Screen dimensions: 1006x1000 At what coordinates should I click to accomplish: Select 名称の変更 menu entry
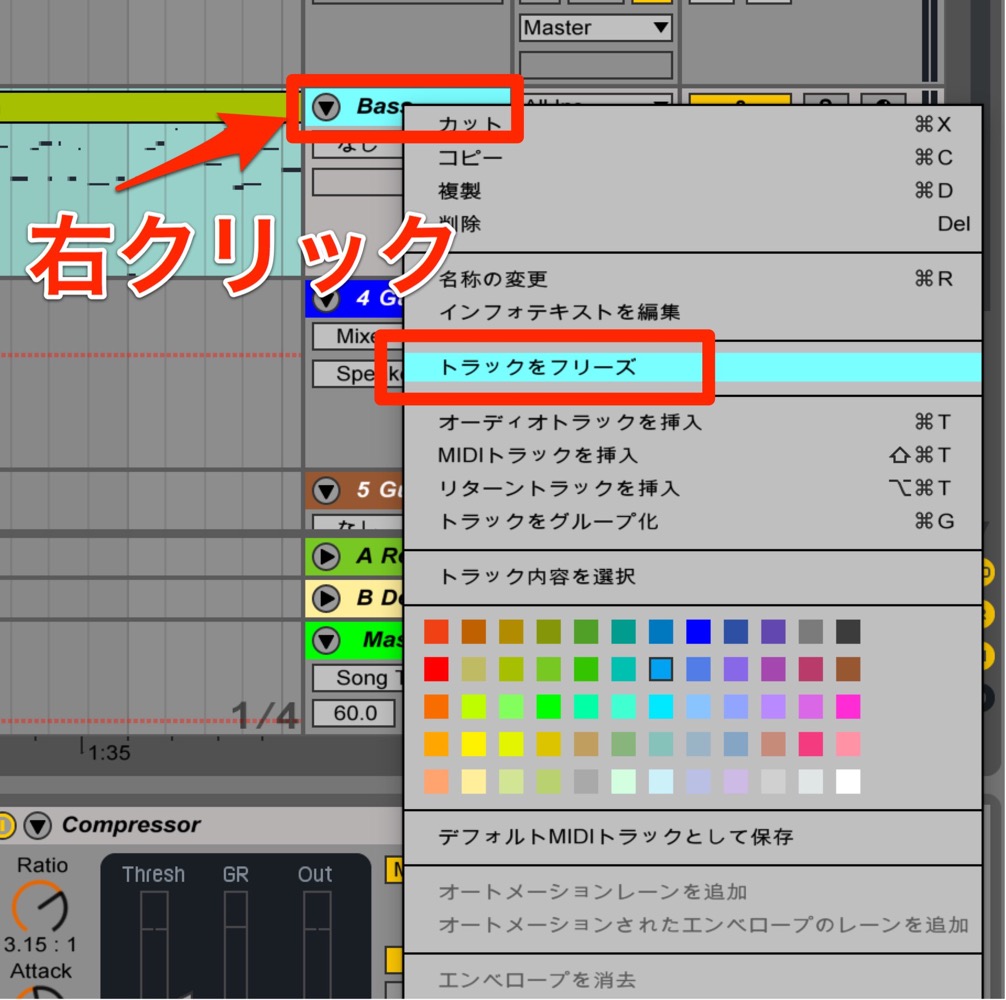(x=693, y=279)
